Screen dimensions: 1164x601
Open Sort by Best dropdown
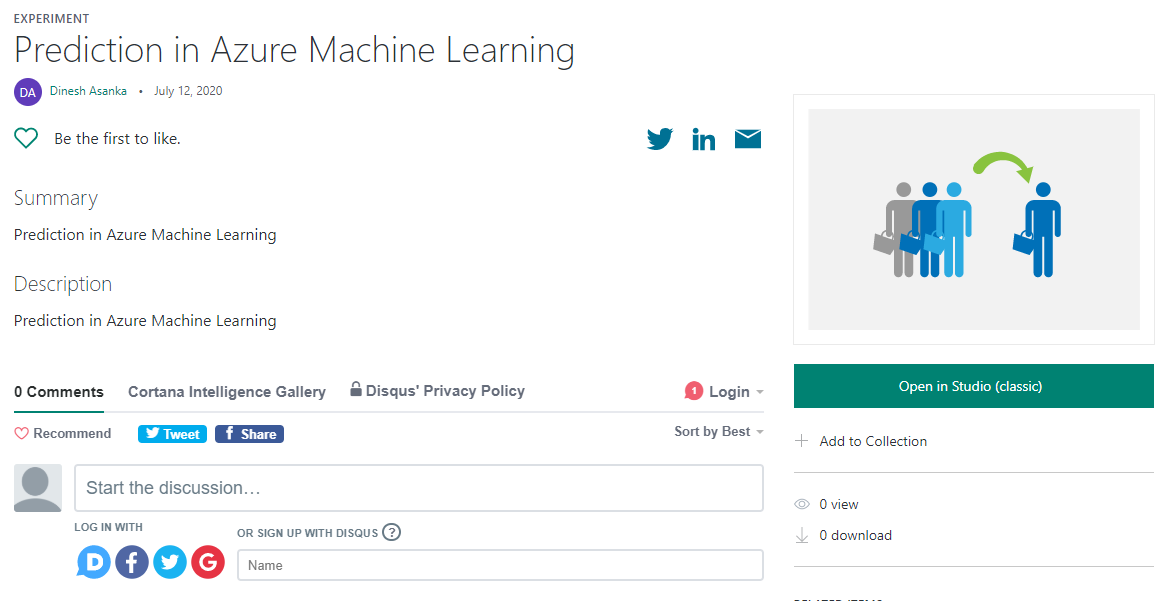tap(718, 432)
